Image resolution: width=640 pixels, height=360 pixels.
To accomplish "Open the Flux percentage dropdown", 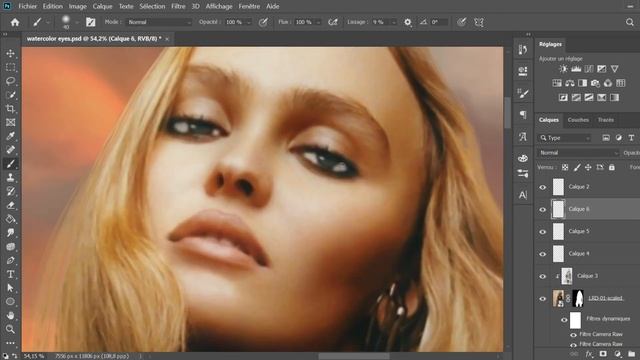I will coord(318,22).
